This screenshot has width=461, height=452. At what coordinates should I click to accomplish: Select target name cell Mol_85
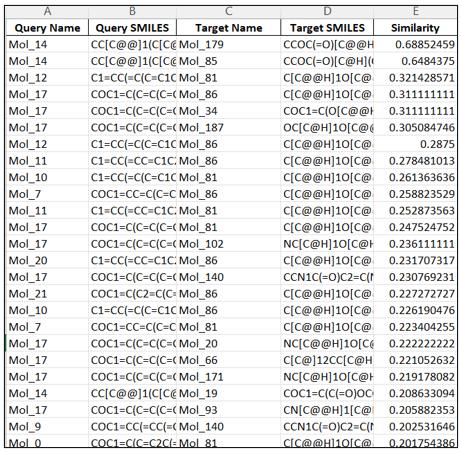228,61
